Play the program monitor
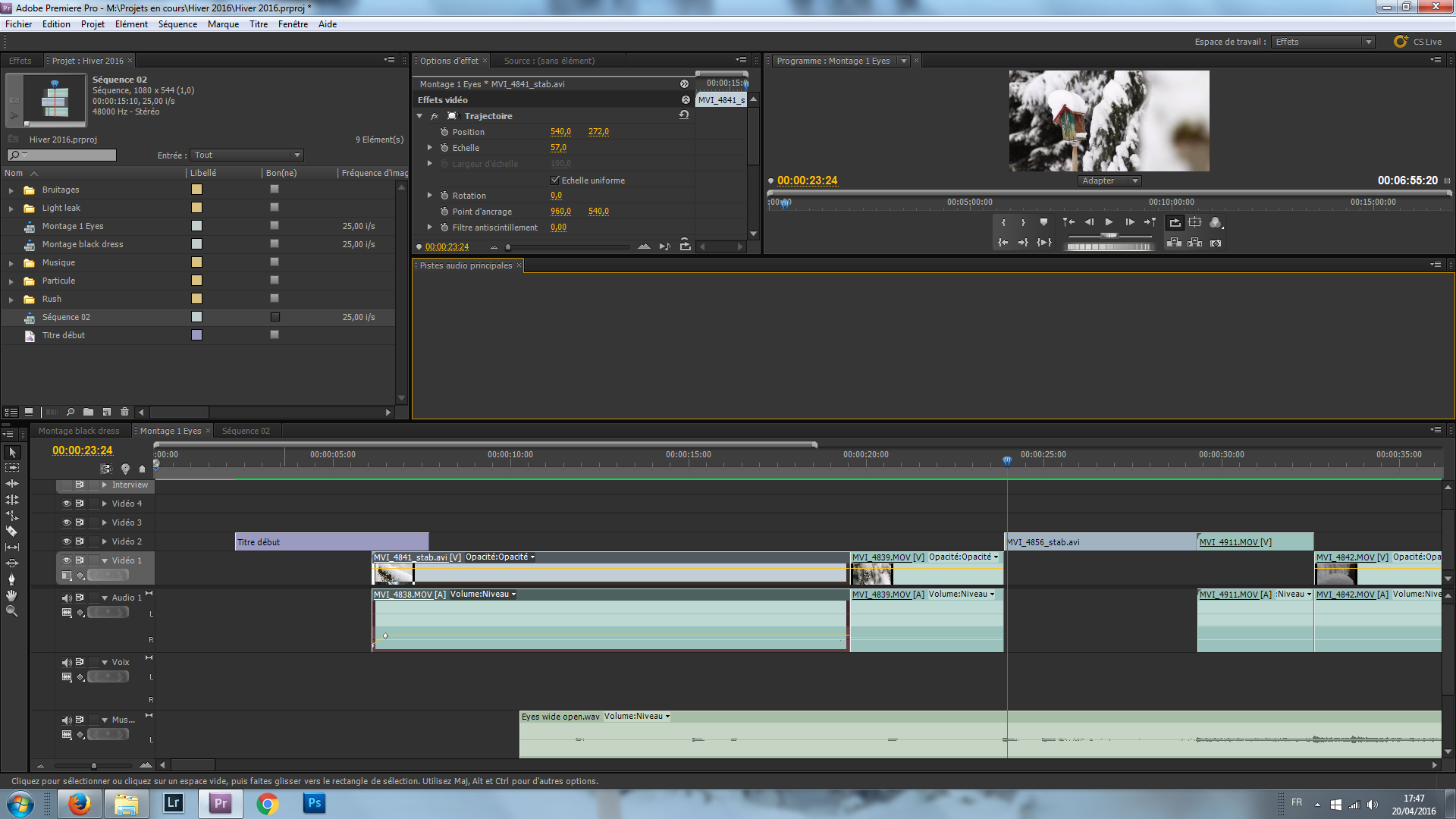The image size is (1456, 819). click(1109, 222)
